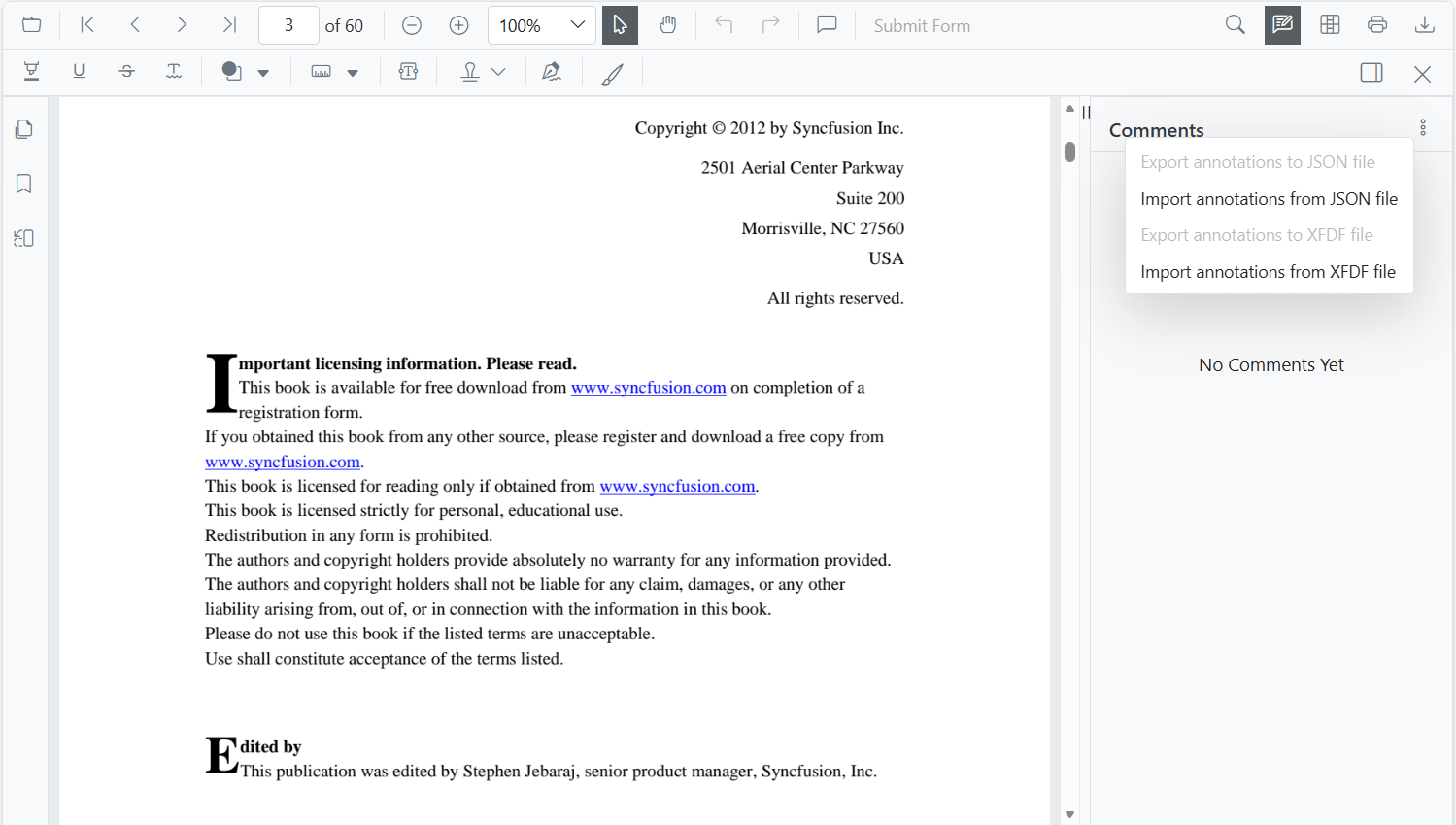Click the 'Edited by' heading text
Image resolution: width=1456 pixels, height=825 pixels.
coord(254,752)
